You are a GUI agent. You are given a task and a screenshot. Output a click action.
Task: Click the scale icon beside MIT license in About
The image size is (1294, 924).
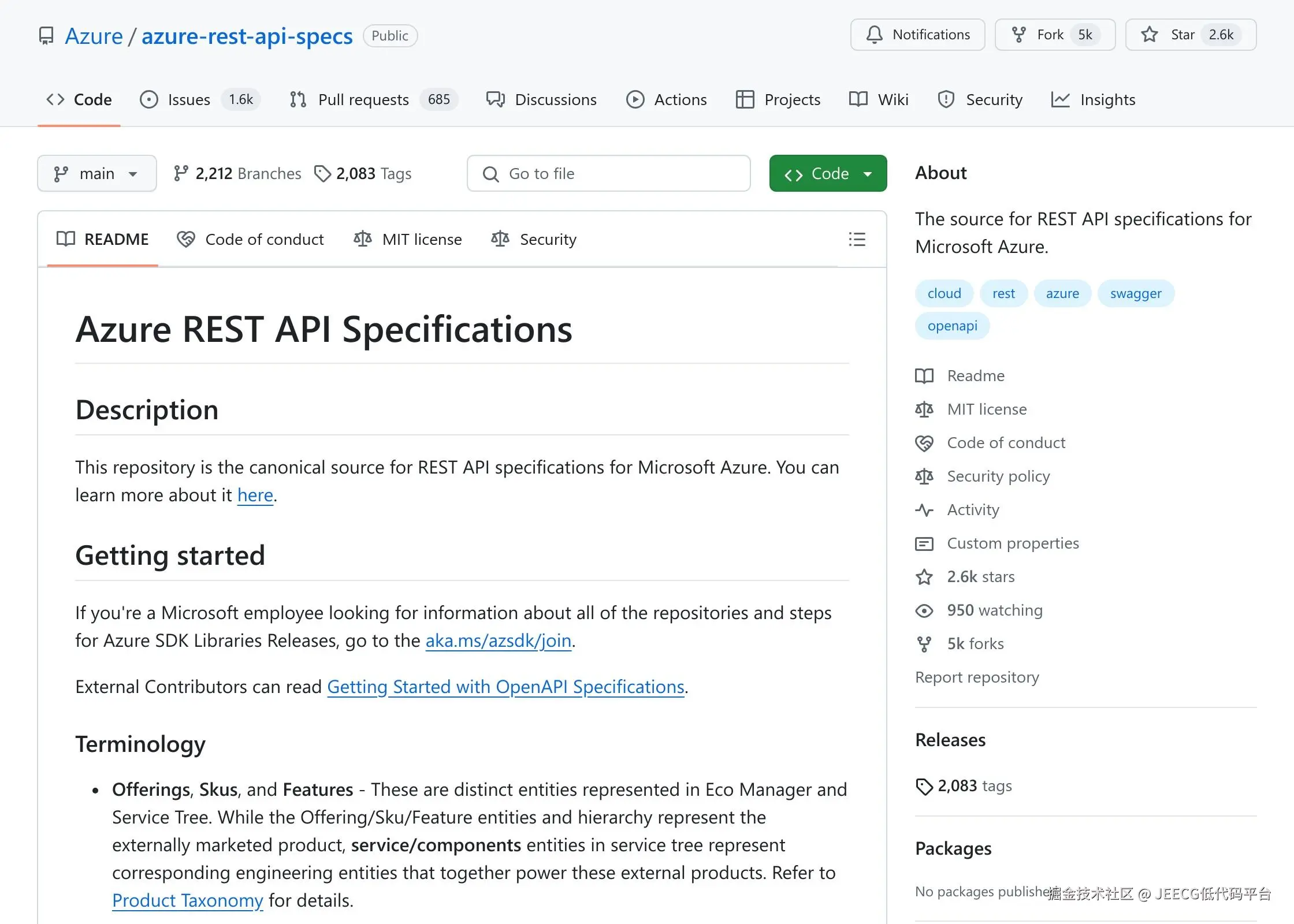pos(924,409)
